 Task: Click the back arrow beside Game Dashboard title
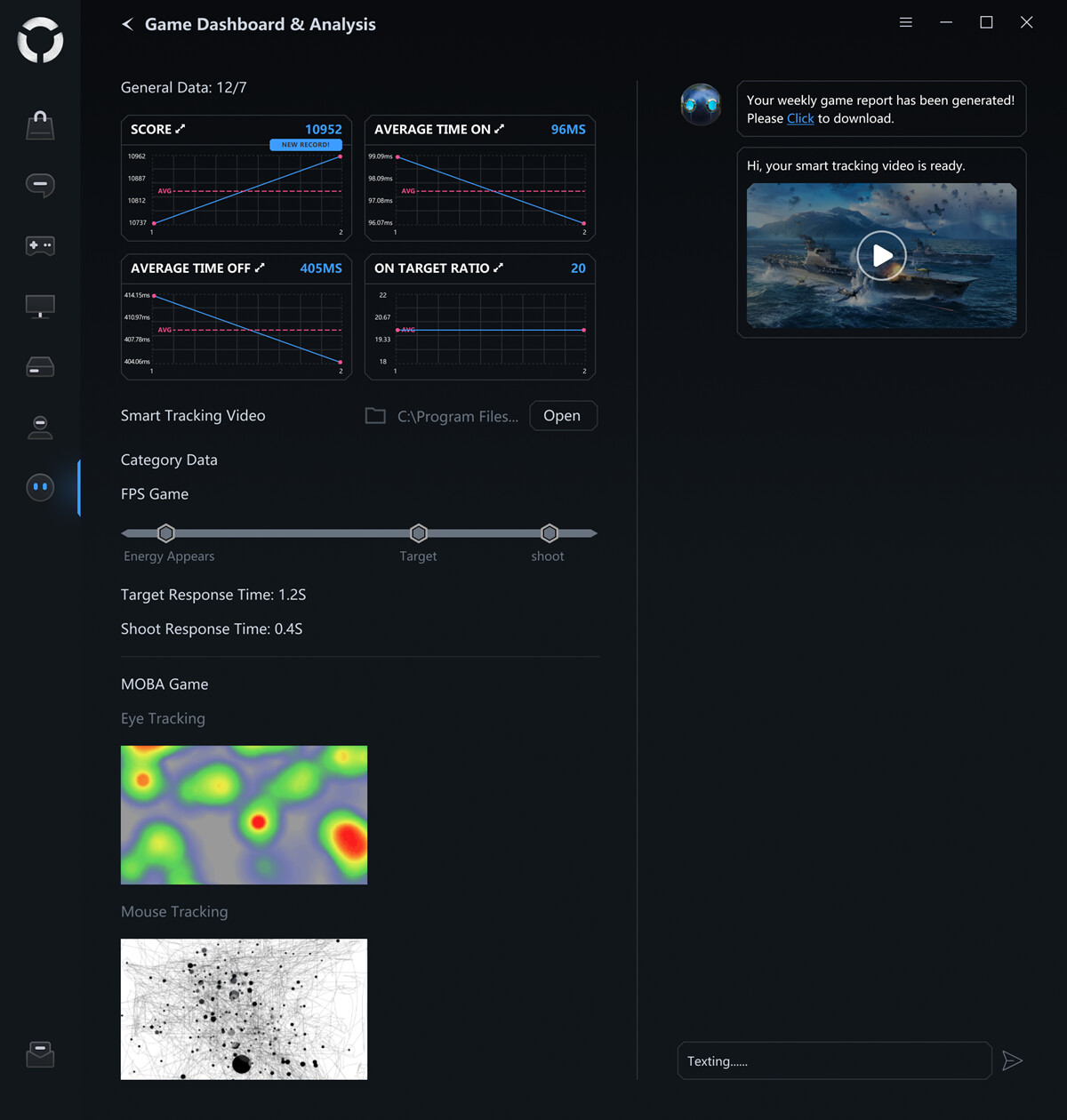pos(127,24)
